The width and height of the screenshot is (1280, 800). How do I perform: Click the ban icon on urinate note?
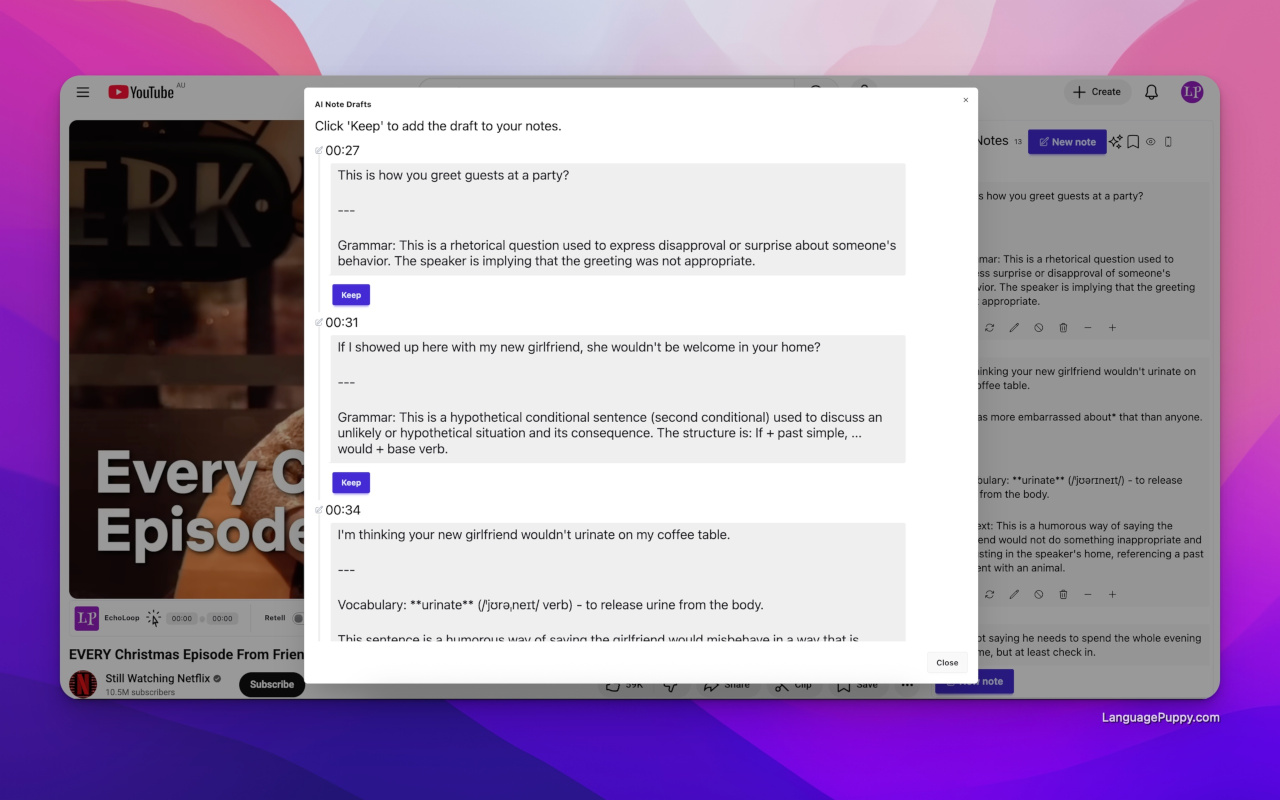coord(1039,595)
